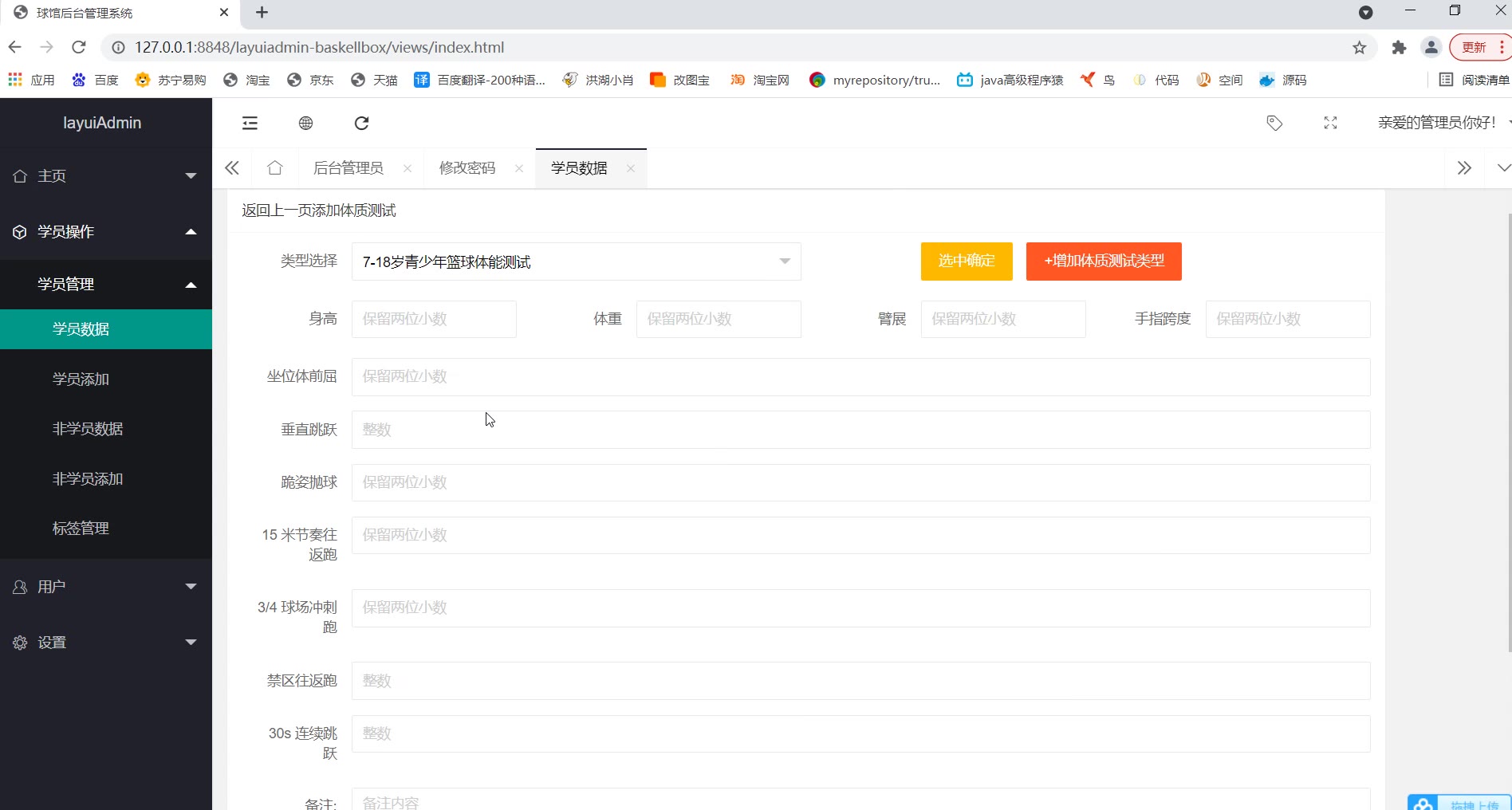The width and height of the screenshot is (1512, 810).
Task: Open the Chrome profile avatar
Action: (x=1431, y=48)
